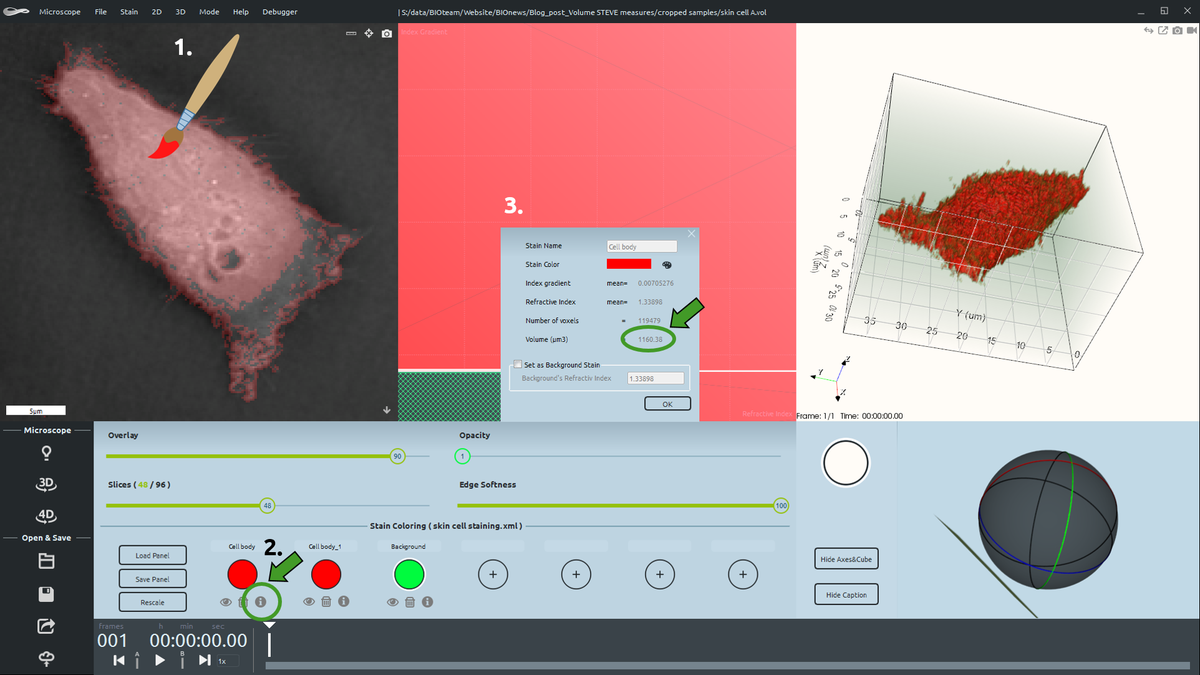Image resolution: width=1200 pixels, height=675 pixels.
Task: Take a snapshot of the 2D view
Action: tap(387, 33)
